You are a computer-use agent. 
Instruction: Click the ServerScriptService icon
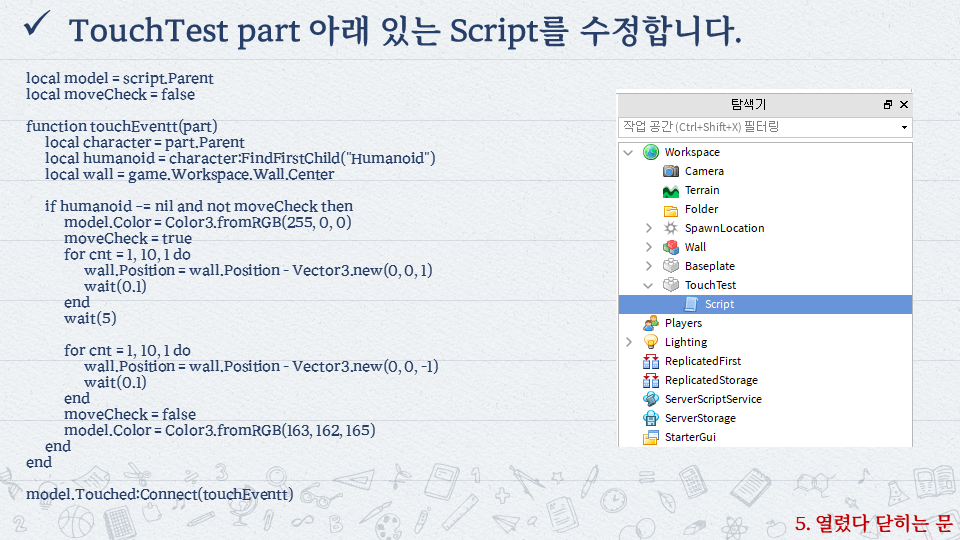pos(651,399)
